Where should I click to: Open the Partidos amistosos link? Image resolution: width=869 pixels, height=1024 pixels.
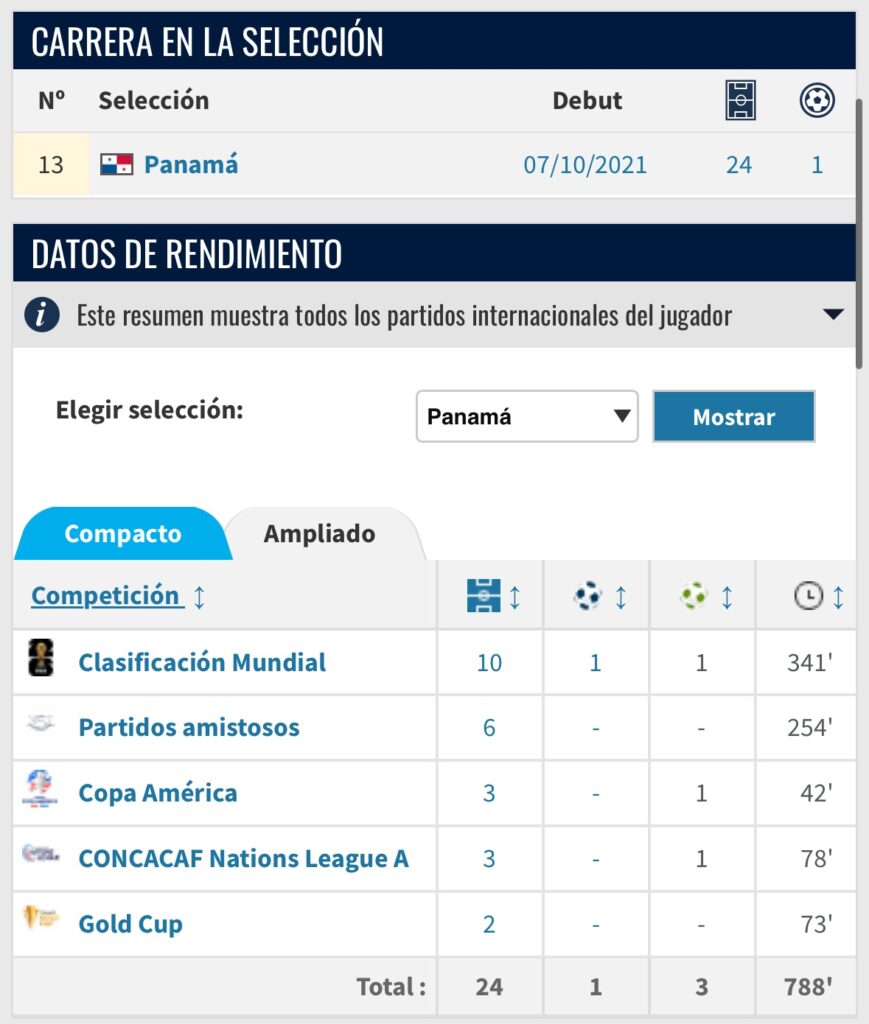[189, 727]
